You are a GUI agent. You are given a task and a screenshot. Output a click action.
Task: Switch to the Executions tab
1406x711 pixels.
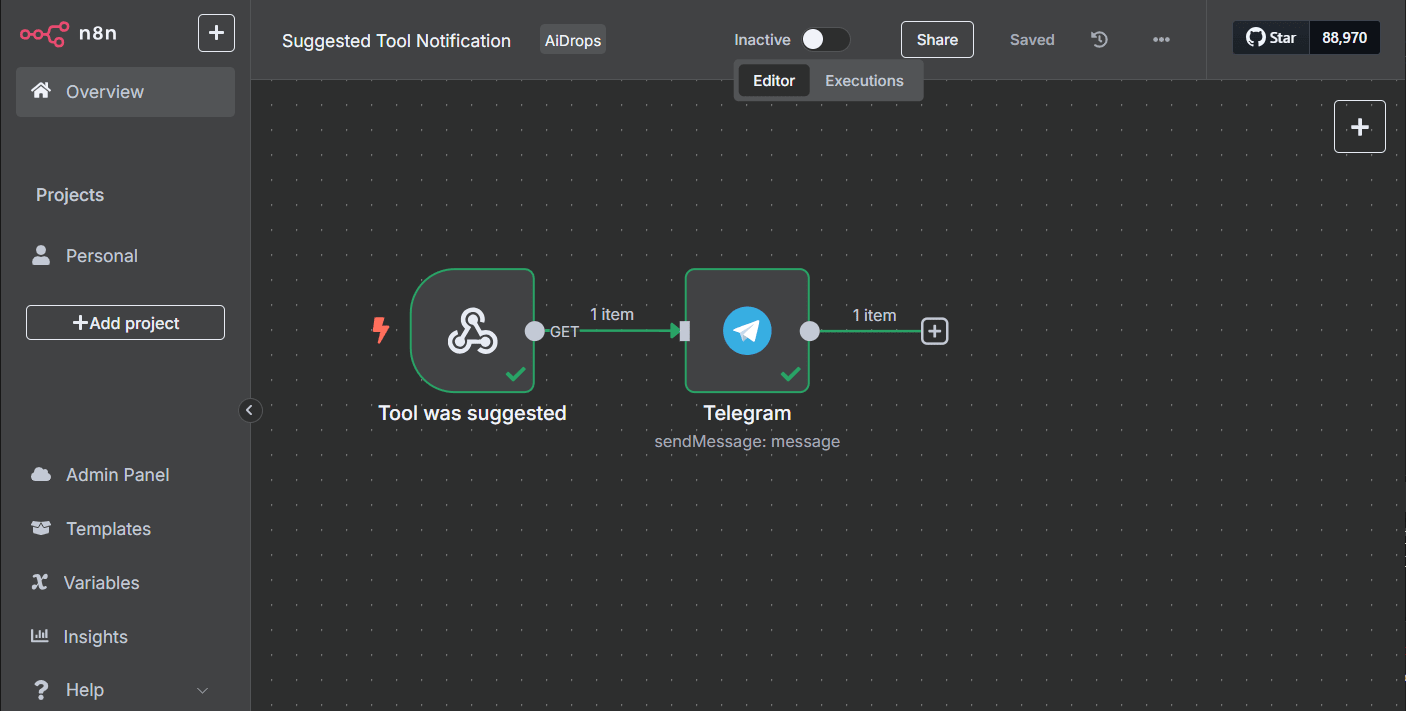click(x=864, y=81)
